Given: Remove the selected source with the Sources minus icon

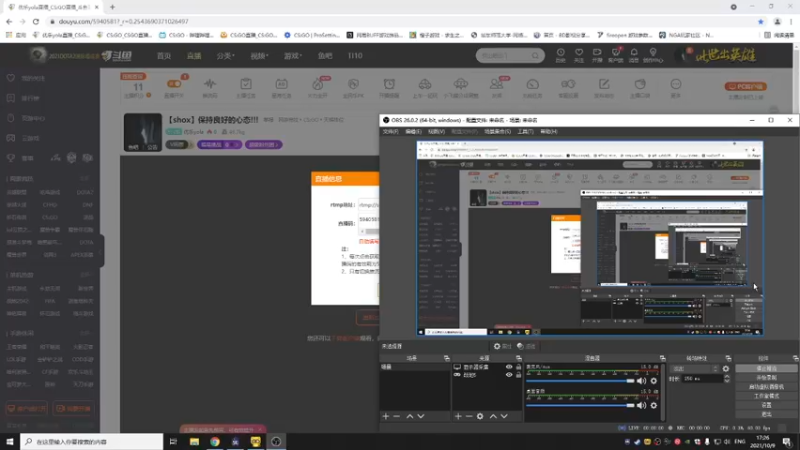Looking at the screenshot, I should (x=469, y=416).
